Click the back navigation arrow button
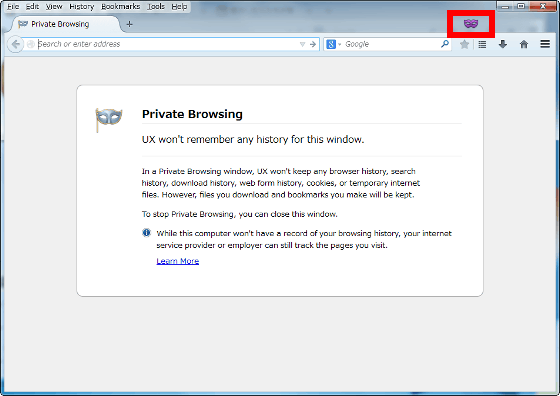The image size is (560, 396). tap(15, 44)
